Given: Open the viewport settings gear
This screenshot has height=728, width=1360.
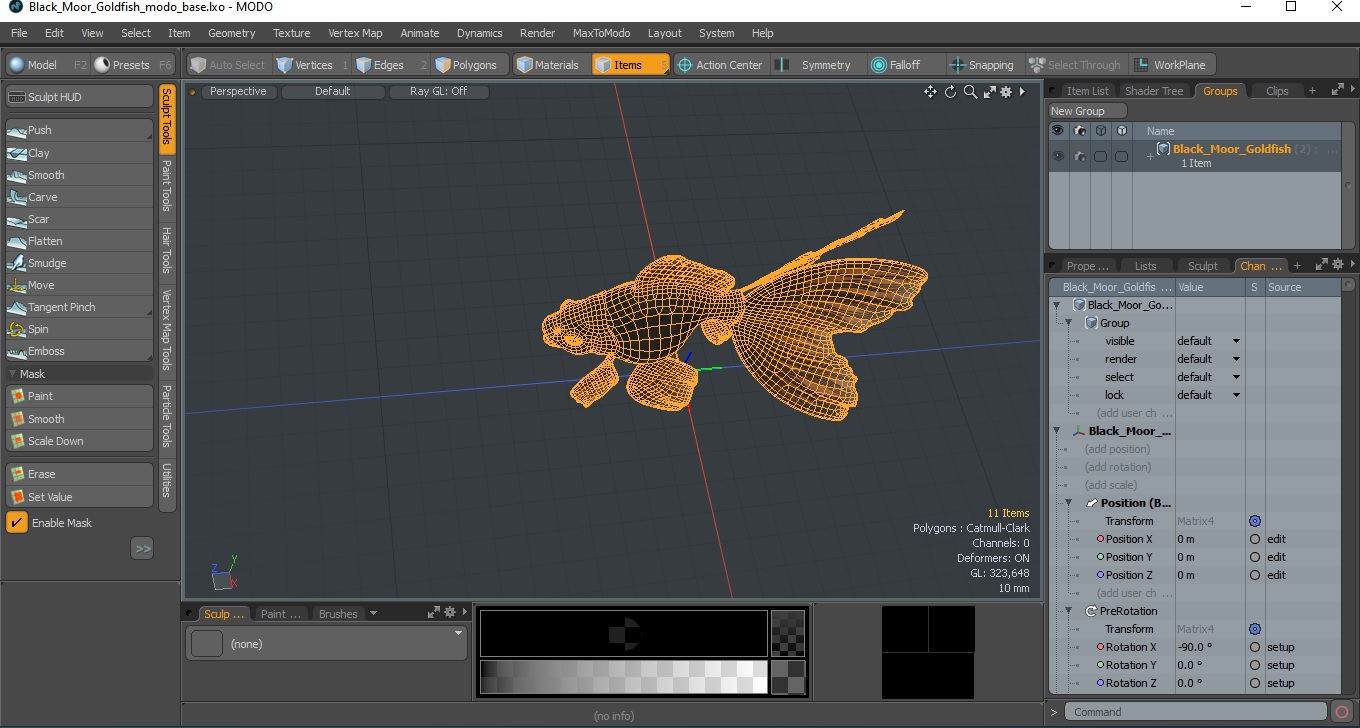Looking at the screenshot, I should [x=1006, y=92].
